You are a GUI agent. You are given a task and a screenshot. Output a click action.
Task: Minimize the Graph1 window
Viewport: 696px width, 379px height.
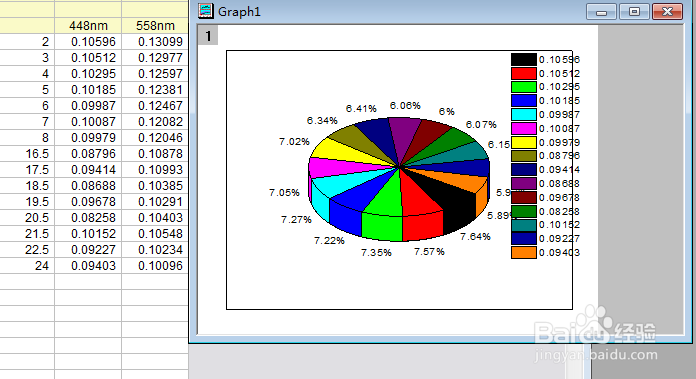[x=601, y=12]
